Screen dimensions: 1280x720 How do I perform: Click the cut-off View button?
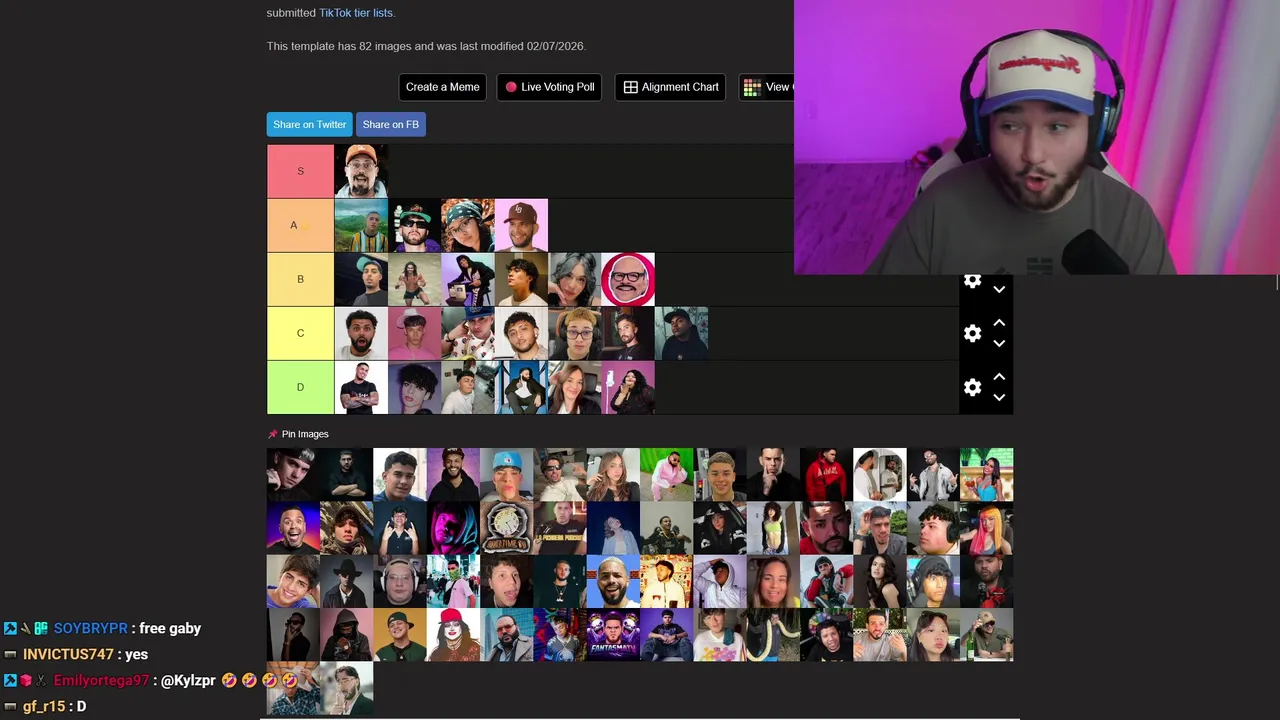click(766, 87)
